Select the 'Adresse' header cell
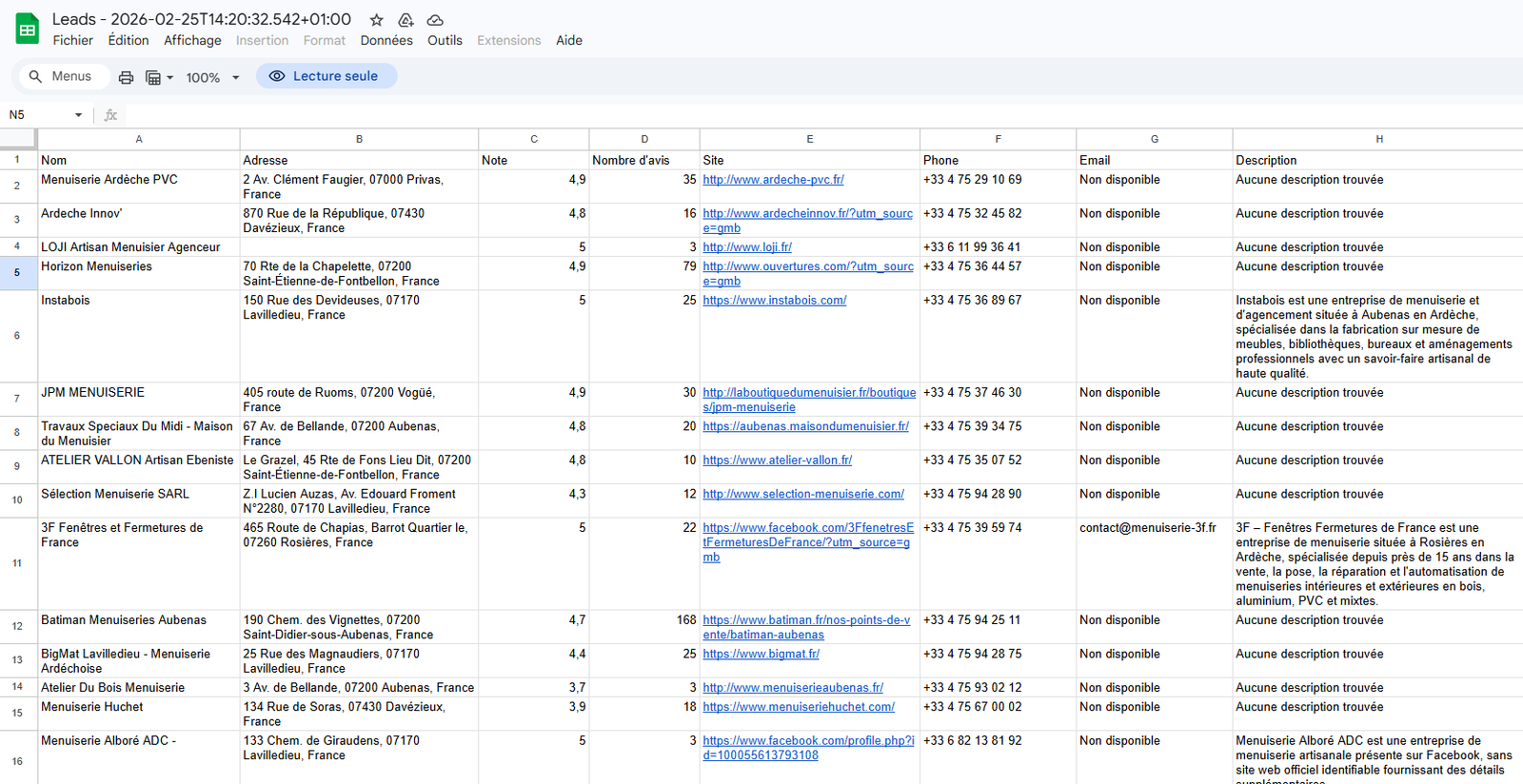Screen dimensions: 1523x784 (359, 161)
